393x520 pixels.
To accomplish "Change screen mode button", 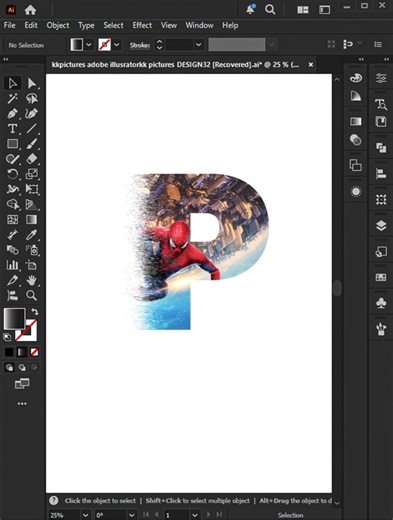I will [22, 384].
